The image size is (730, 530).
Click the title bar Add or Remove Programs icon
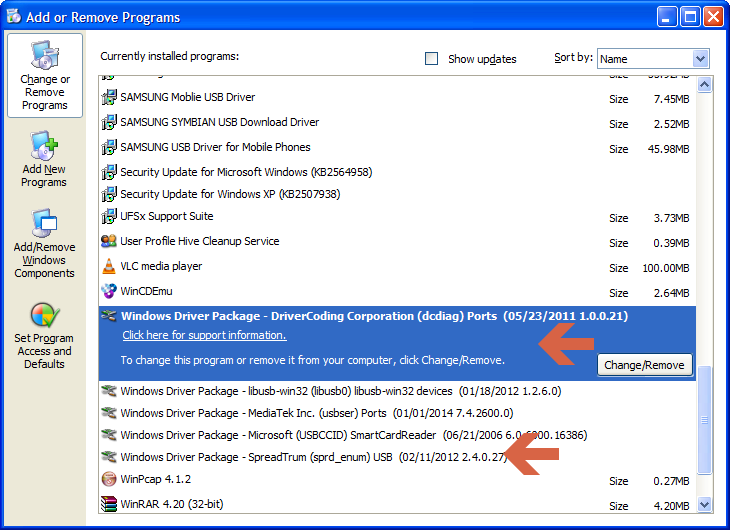pos(14,16)
